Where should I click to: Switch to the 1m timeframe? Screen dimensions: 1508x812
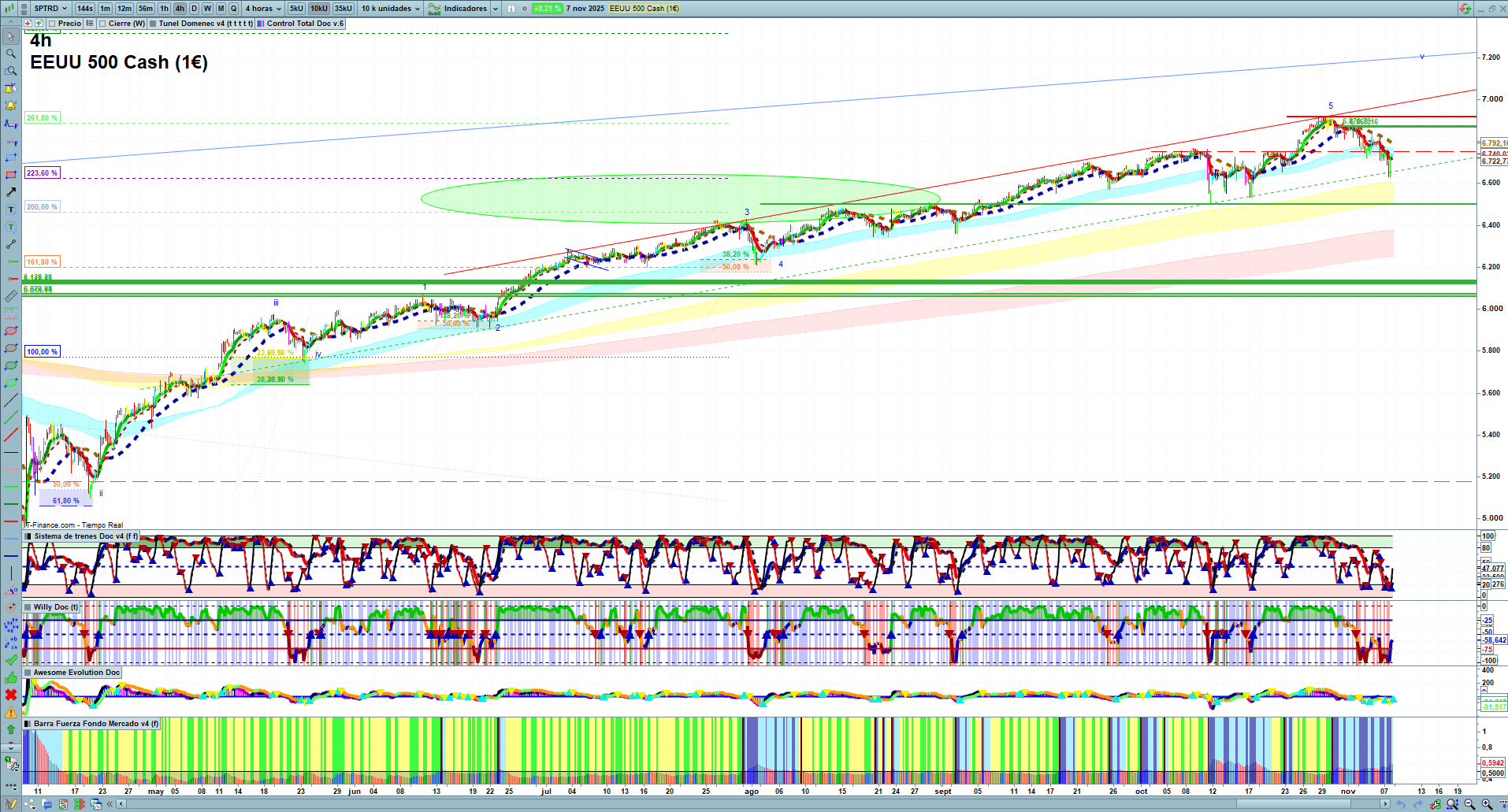106,9
